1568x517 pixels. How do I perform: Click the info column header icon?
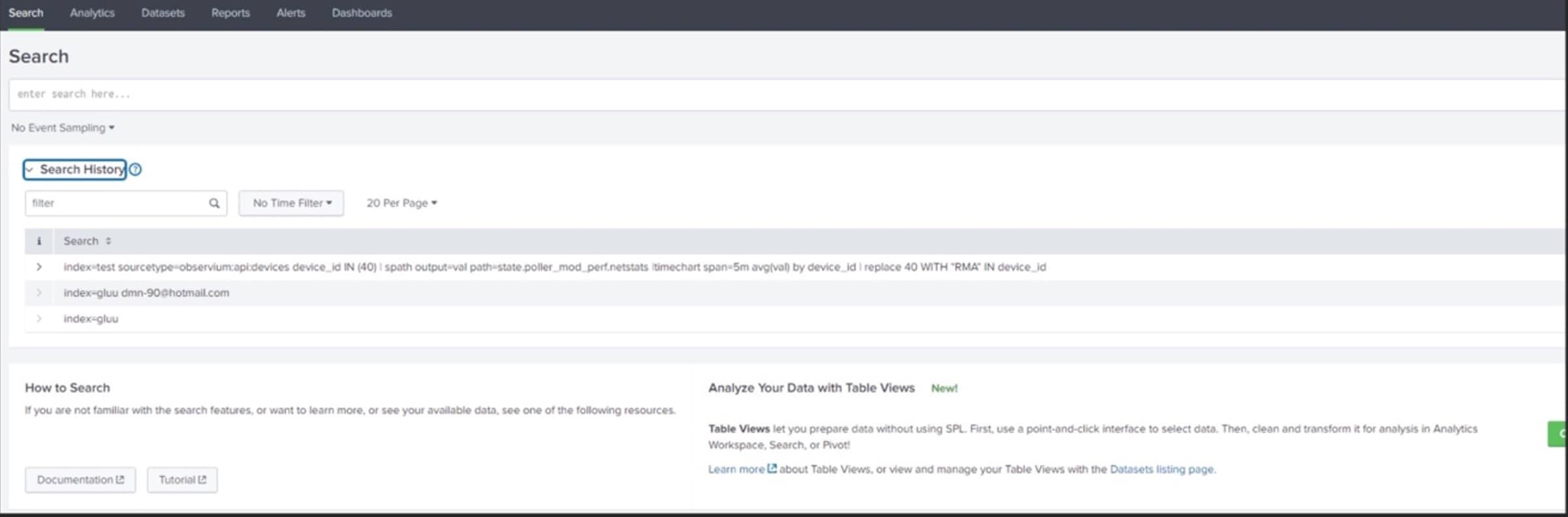coord(39,242)
